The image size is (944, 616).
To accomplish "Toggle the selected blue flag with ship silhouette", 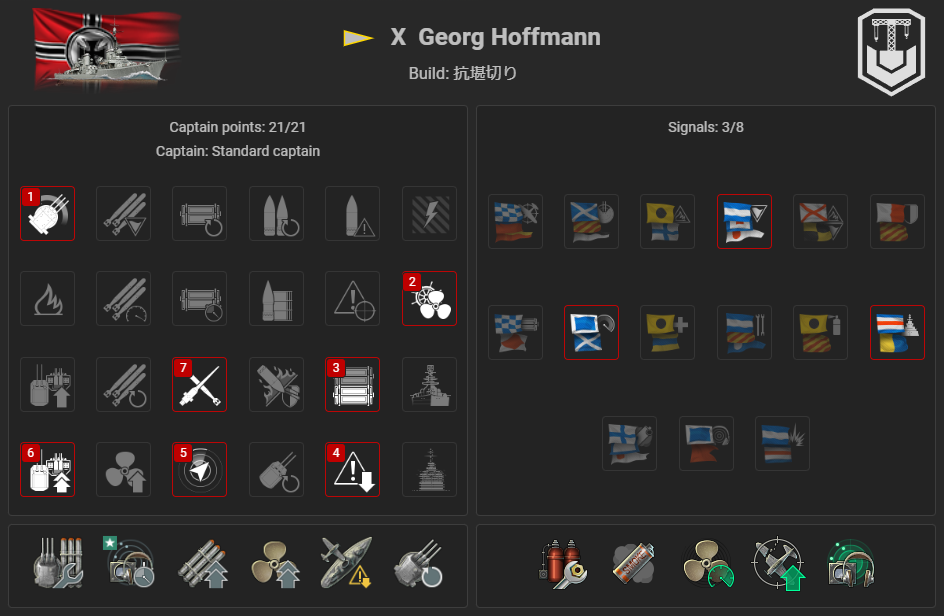I will click(897, 332).
